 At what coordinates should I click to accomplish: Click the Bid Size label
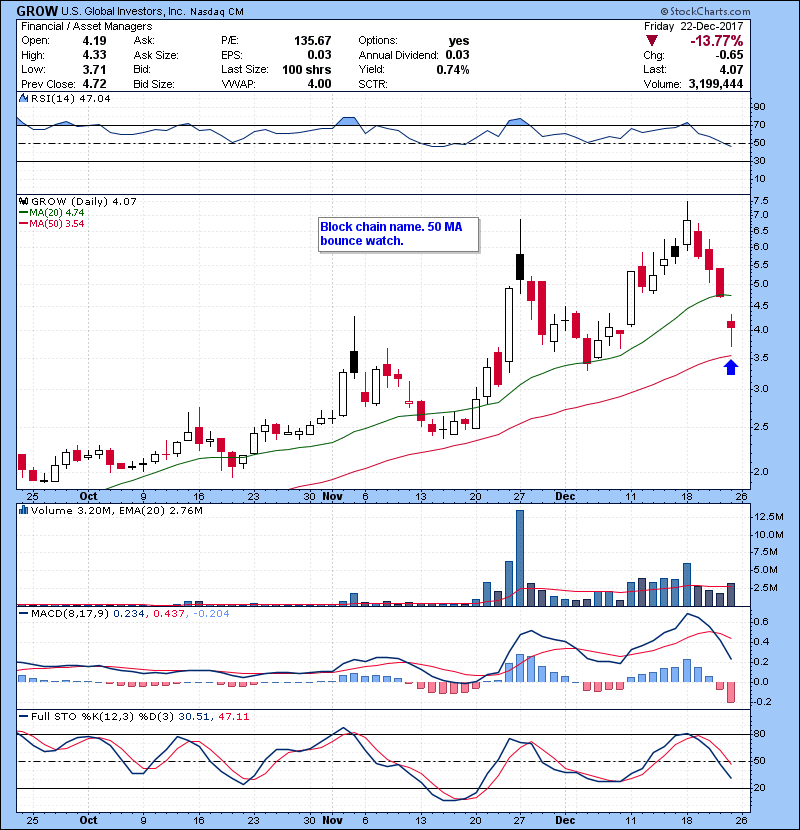[x=154, y=84]
